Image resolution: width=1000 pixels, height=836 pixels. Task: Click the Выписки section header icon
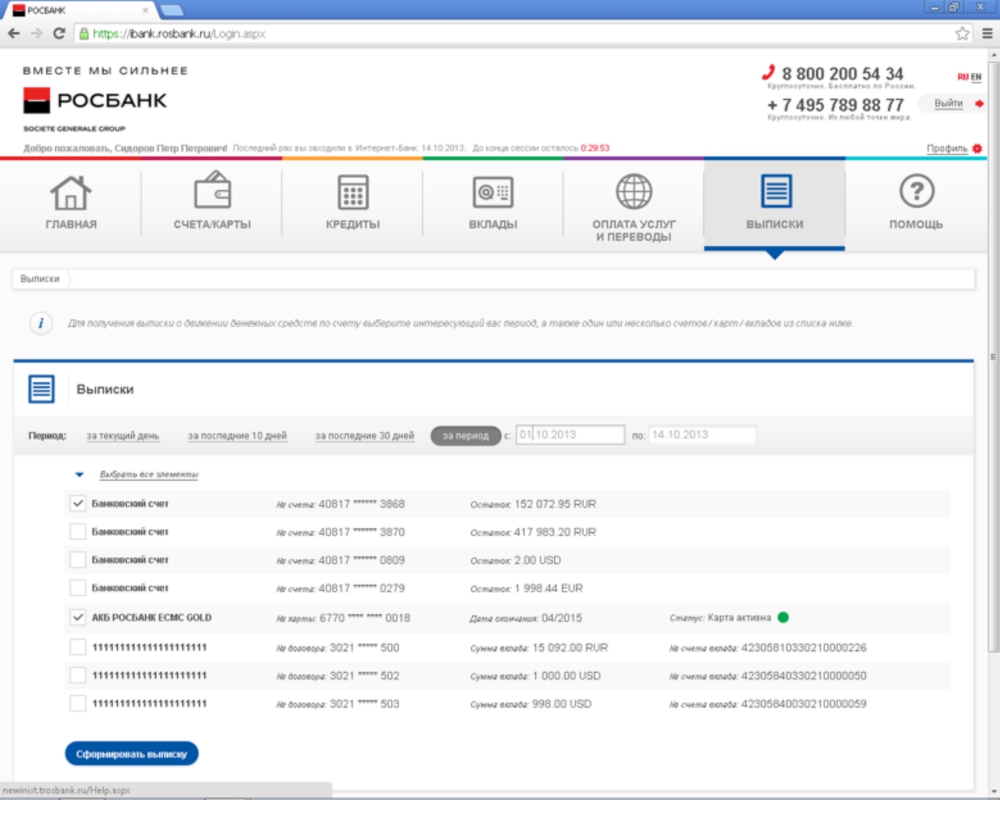coord(41,389)
